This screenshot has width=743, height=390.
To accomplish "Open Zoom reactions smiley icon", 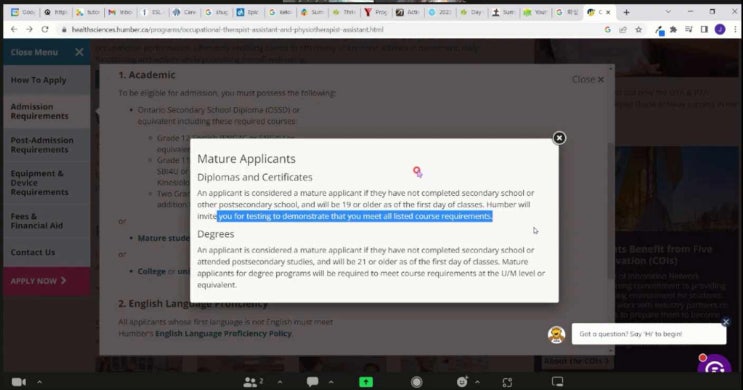I will [x=462, y=381].
